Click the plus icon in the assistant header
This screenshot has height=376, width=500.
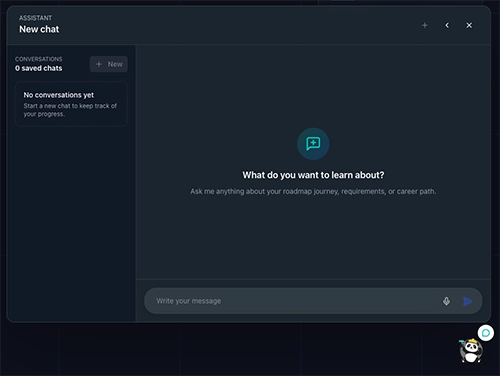click(425, 25)
